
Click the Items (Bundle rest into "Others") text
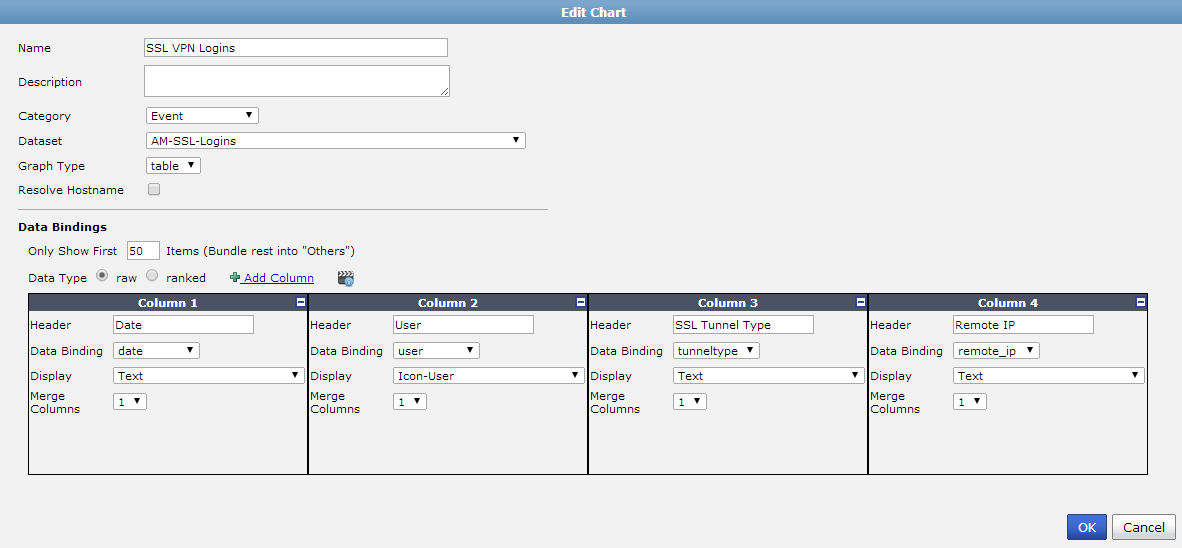[260, 250]
